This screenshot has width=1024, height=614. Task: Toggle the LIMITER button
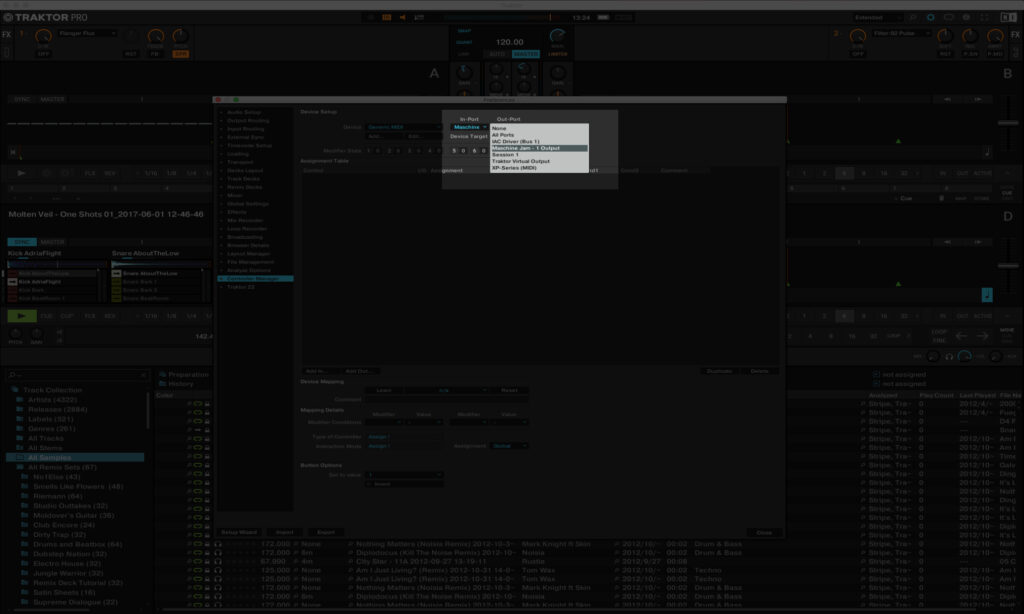[x=558, y=54]
